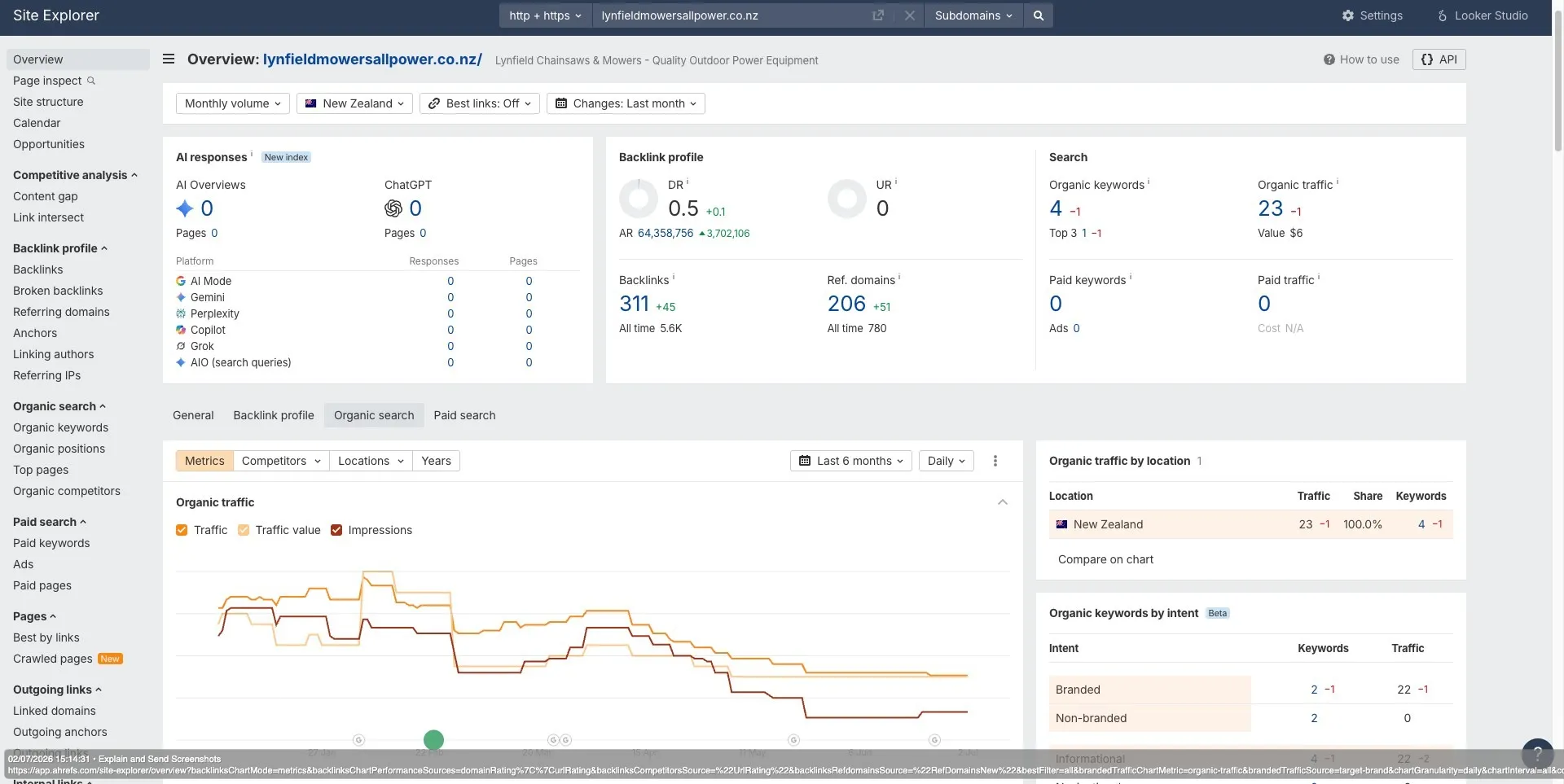The image size is (1564, 784).
Task: Toggle the Impressions checkbox
Action: [336, 530]
